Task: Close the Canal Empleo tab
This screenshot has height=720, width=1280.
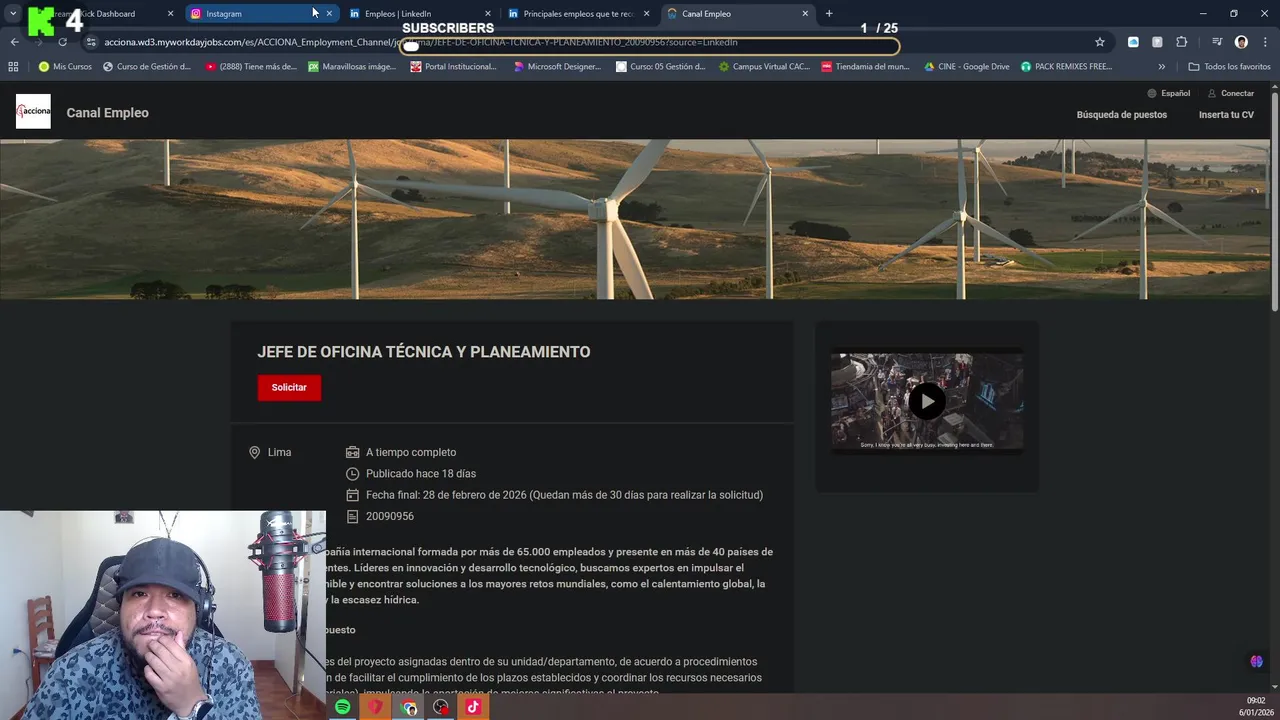Action: pos(805,14)
